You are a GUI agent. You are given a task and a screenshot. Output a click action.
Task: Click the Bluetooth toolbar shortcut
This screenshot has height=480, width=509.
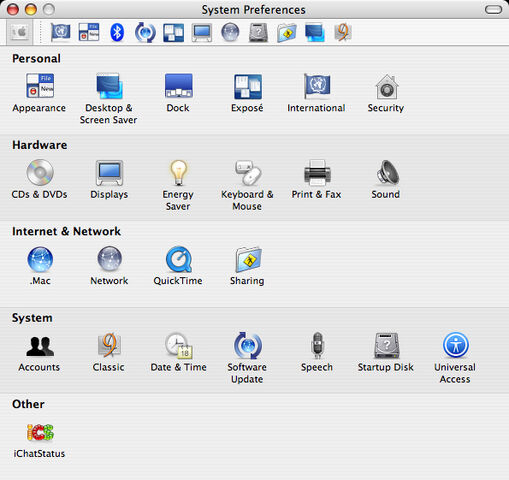117,32
